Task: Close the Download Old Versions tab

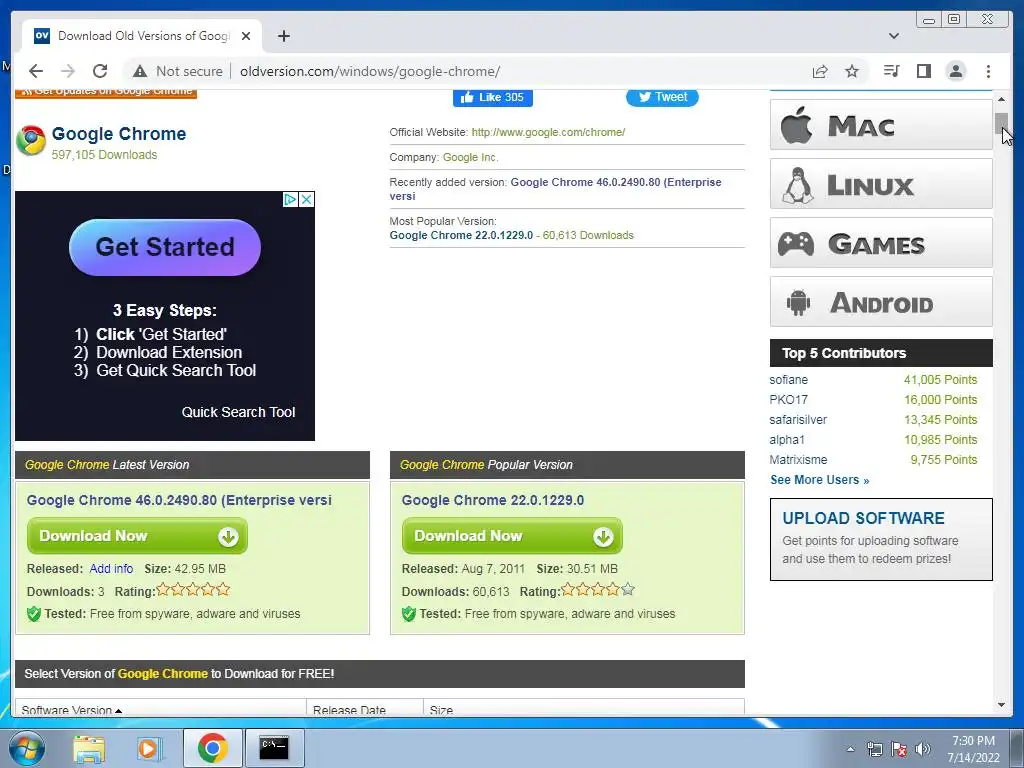Action: 246,36
